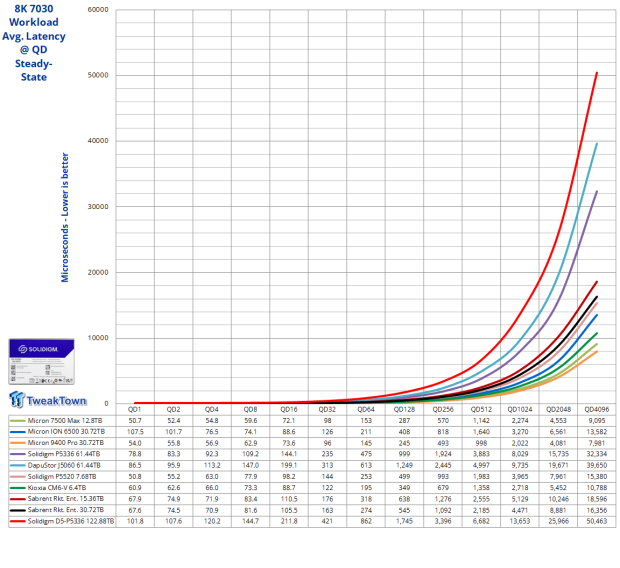Click the QD1 axis label
The width and height of the screenshot is (620, 568).
coord(134,409)
